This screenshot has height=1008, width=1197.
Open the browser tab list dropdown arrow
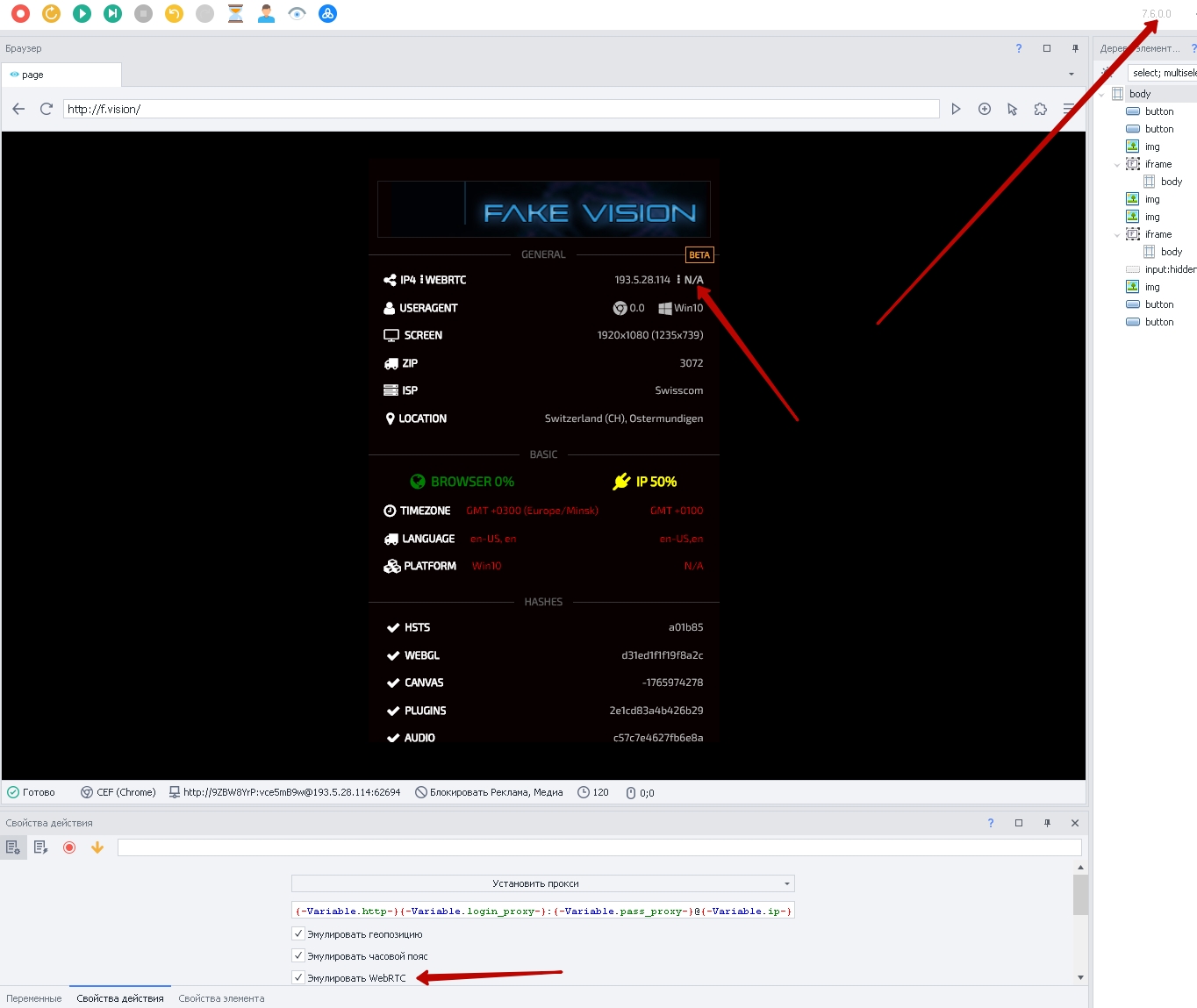(1071, 75)
